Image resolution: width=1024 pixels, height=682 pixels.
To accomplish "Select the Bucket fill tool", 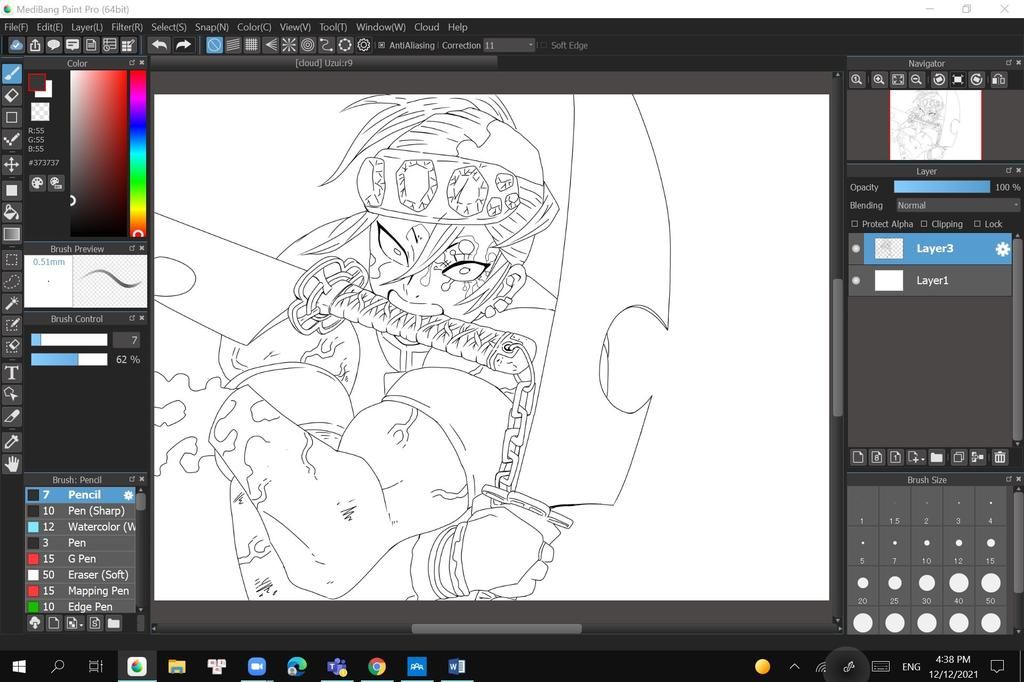I will coord(12,212).
